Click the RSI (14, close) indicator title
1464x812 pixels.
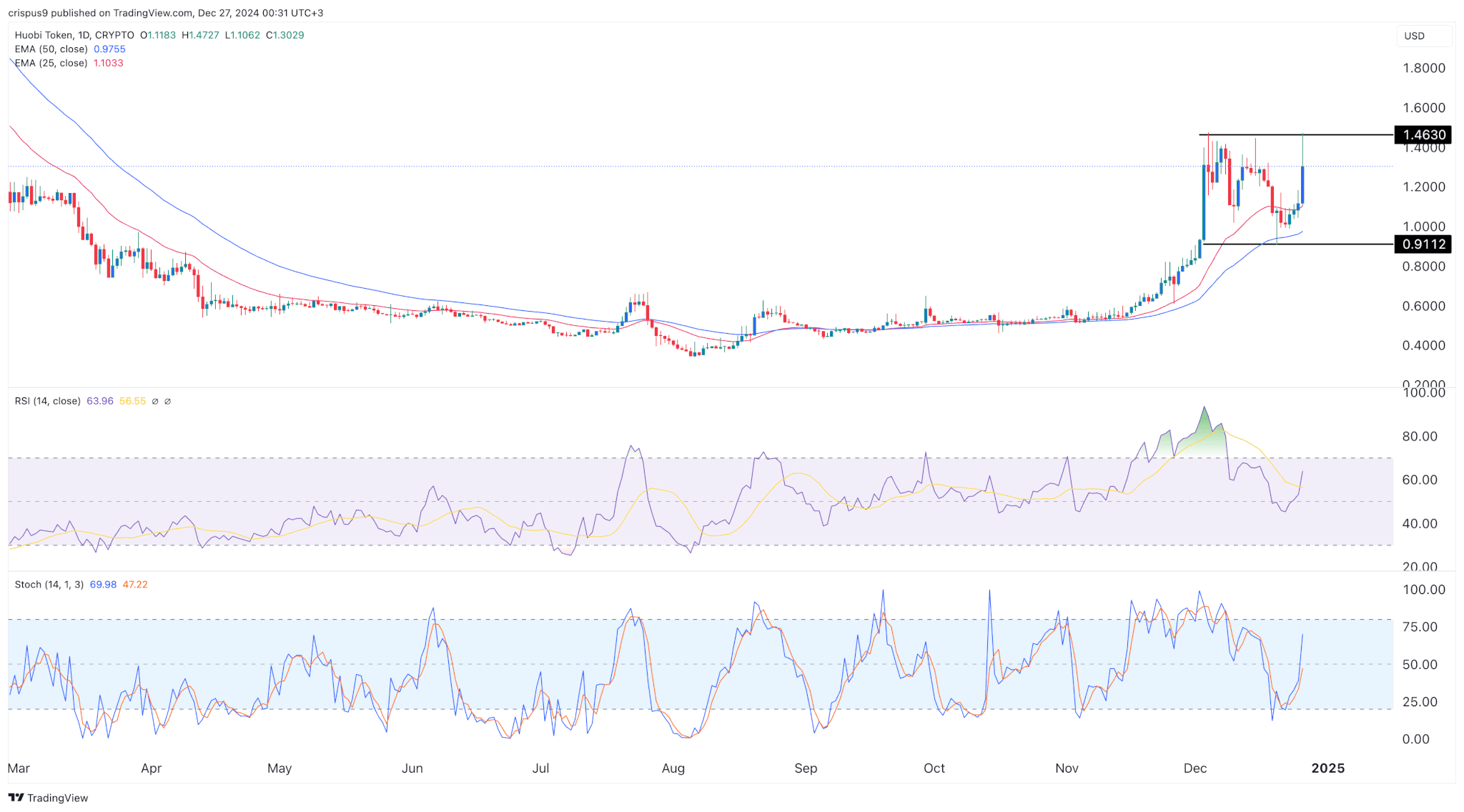(x=47, y=402)
